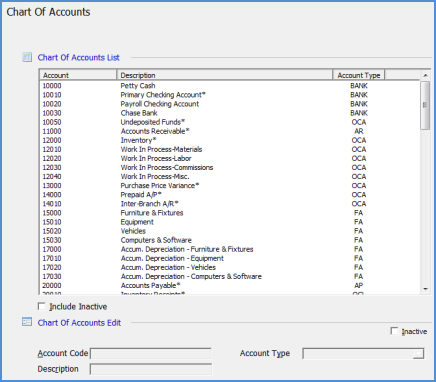Select the Inter-Branch A/R row
The height and width of the screenshot is (382, 436).
[x=230, y=204]
